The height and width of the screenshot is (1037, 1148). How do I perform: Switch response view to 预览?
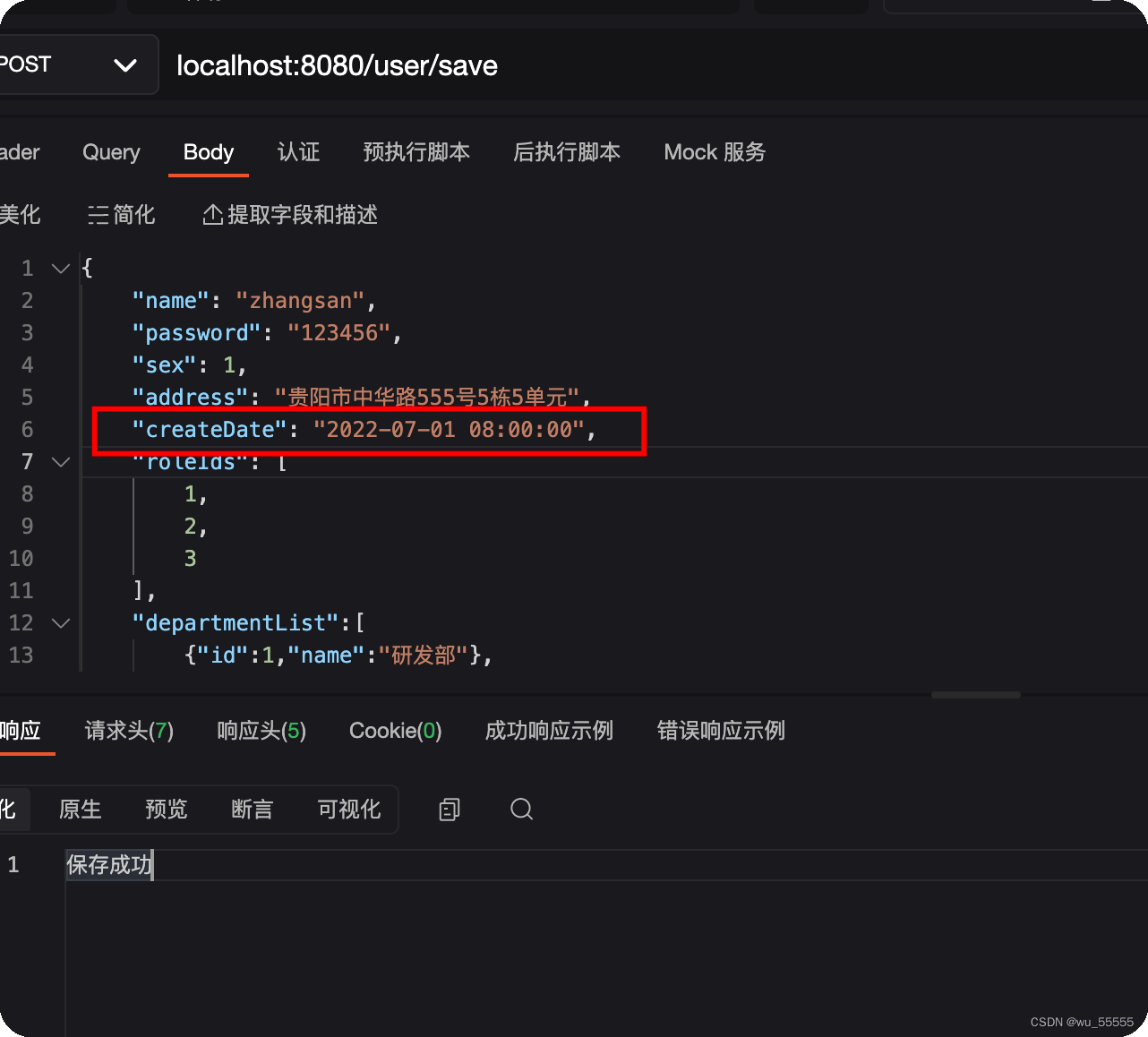pos(167,810)
